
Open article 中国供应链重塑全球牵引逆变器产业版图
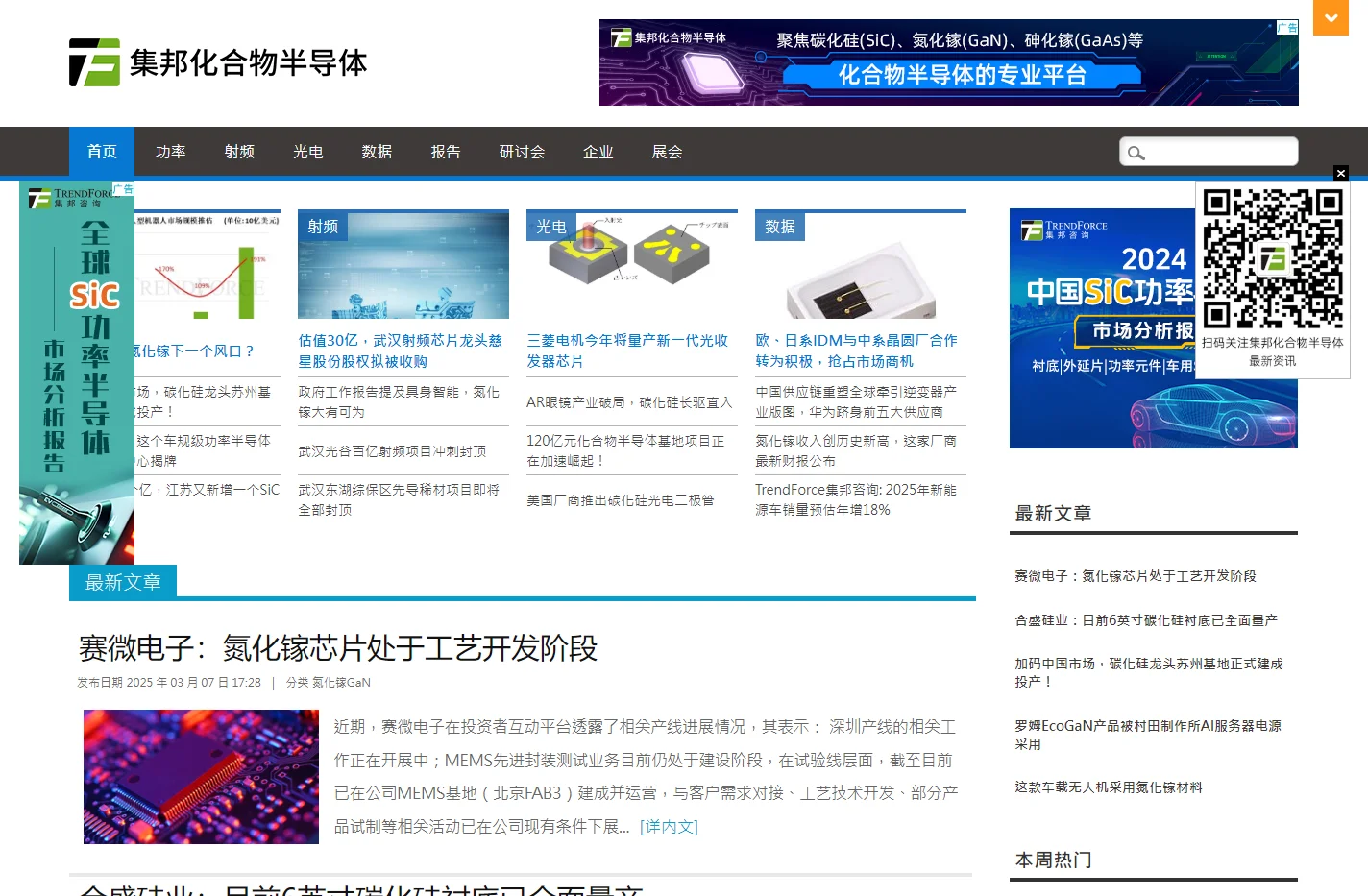pos(856,401)
